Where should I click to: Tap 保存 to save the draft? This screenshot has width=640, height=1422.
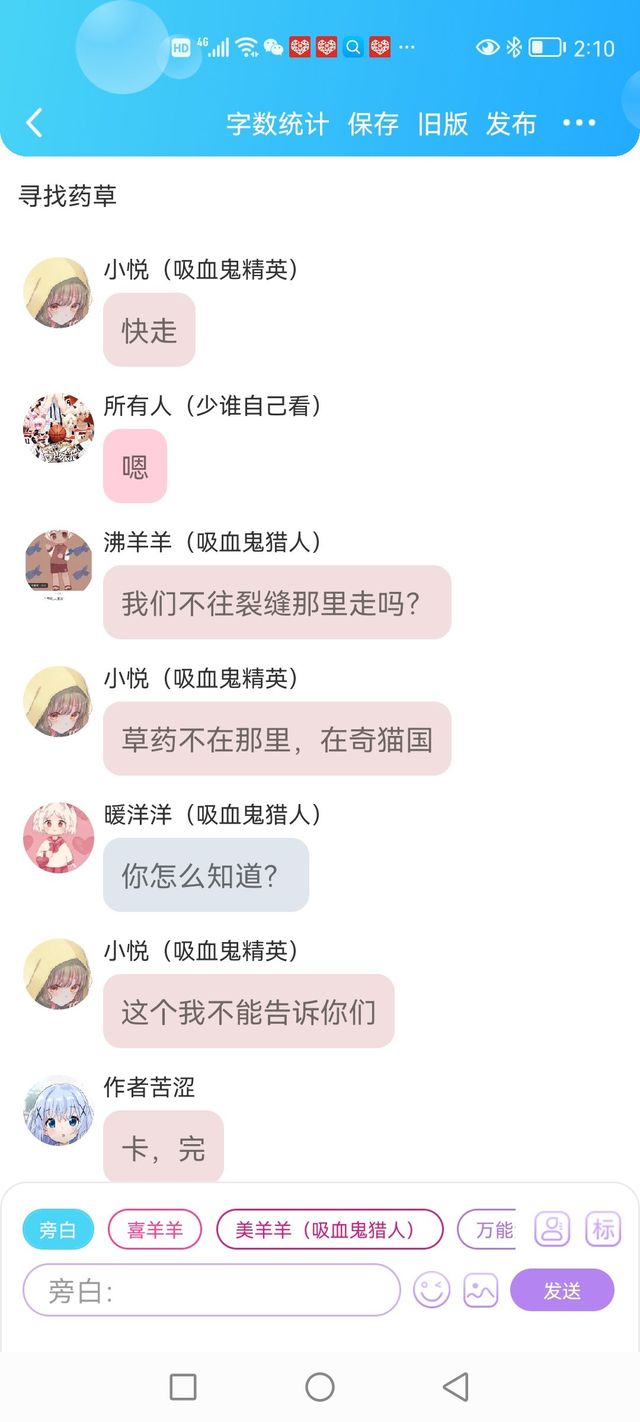tap(373, 124)
